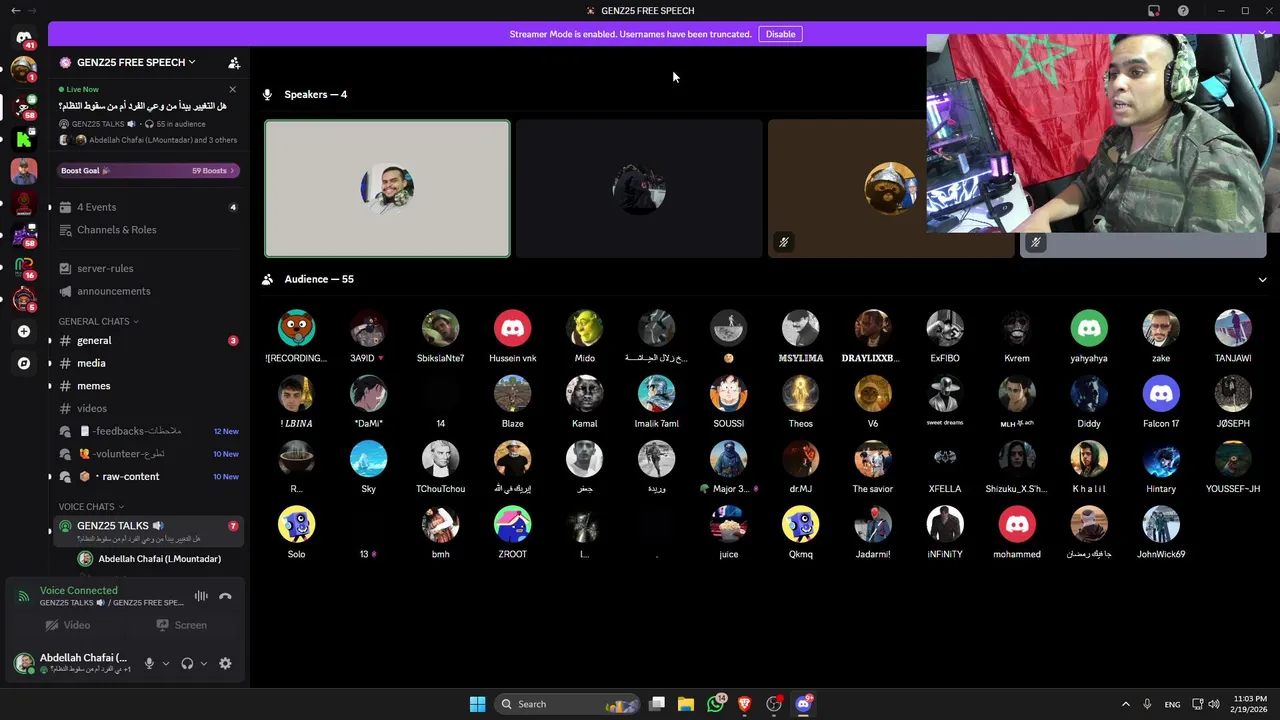Click the Windows Start button
Image resolution: width=1280 pixels, height=720 pixels.
(x=478, y=704)
